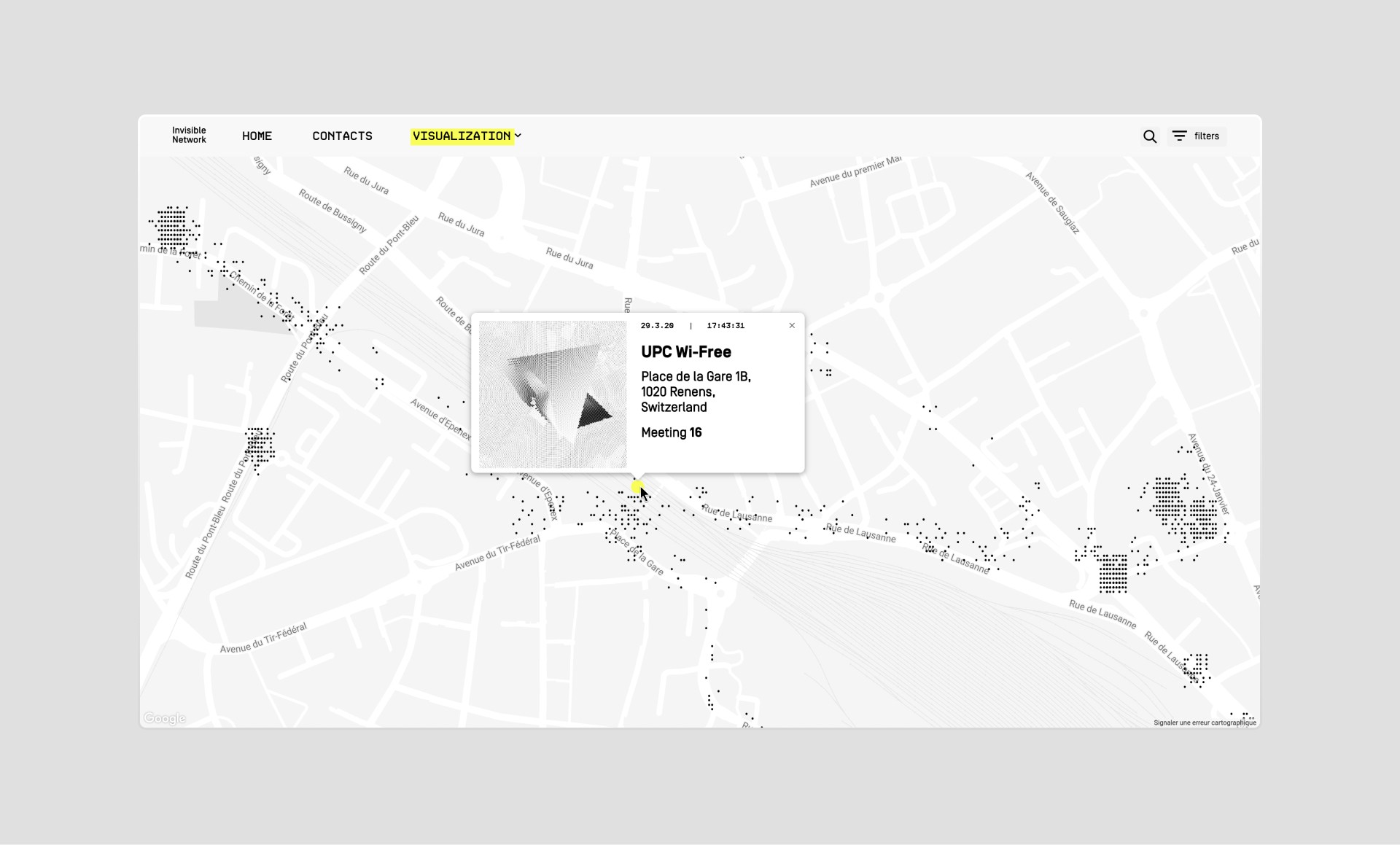
Task: Open the VISUALIZATION menu item
Action: [462, 136]
